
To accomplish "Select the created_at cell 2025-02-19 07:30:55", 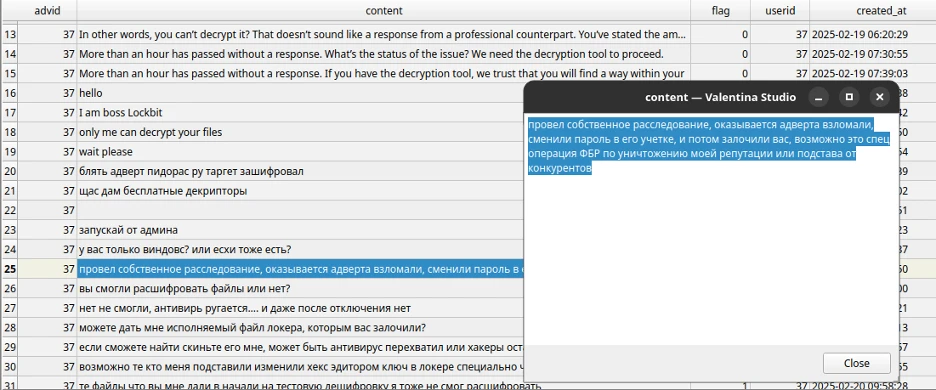I will [860, 54].
